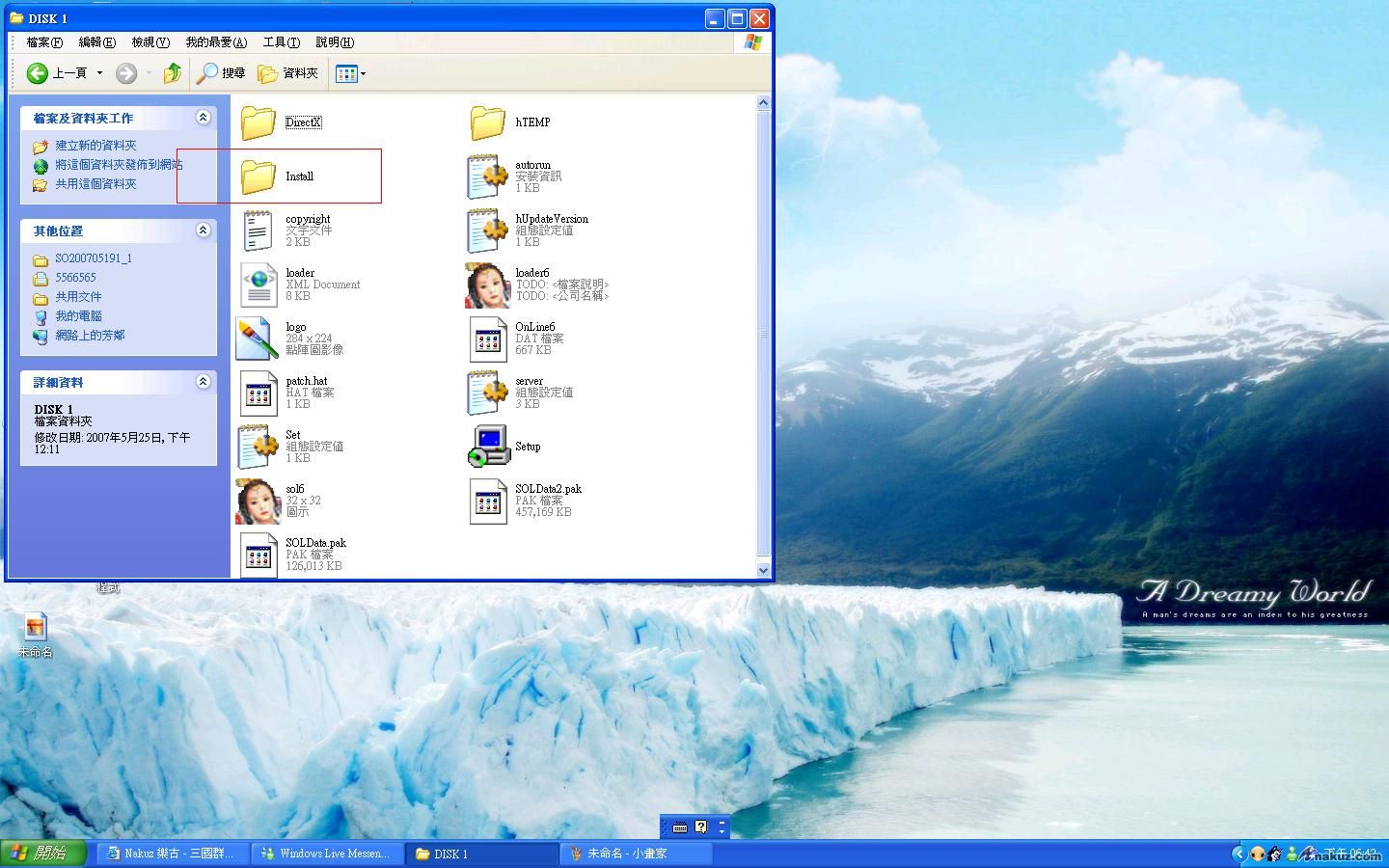Click the file list scroll up arrow
Screen dimensions: 1389x868
(764, 102)
